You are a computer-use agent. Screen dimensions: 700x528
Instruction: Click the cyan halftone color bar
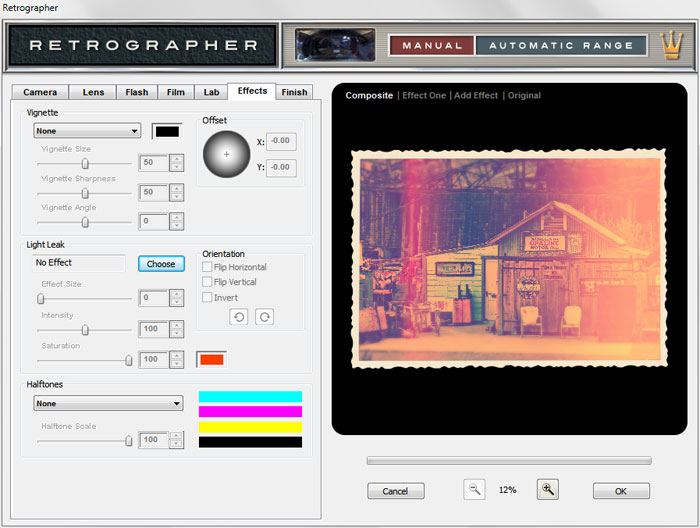[x=250, y=396]
